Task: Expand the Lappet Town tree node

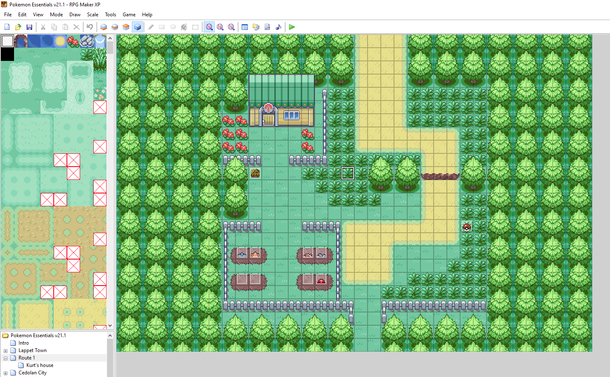Action: pos(5,351)
